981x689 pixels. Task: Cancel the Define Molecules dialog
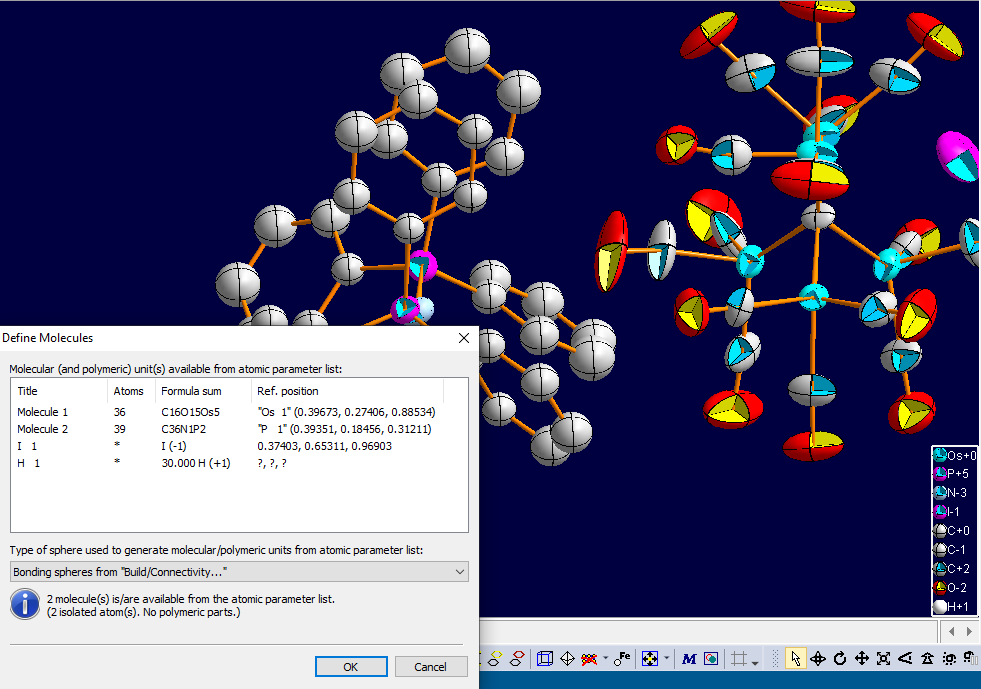click(x=431, y=666)
